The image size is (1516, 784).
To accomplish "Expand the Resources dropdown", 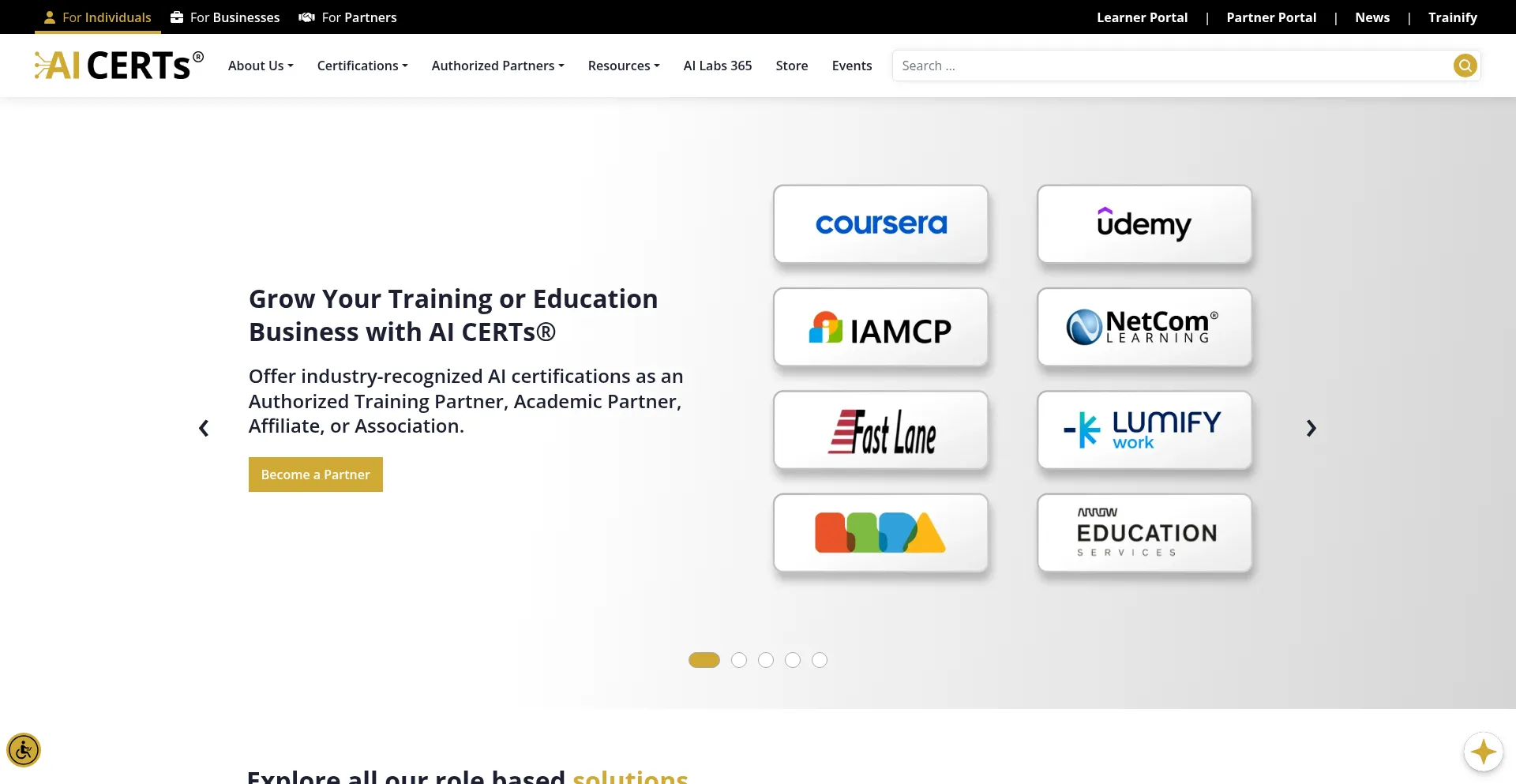I will coord(623,66).
